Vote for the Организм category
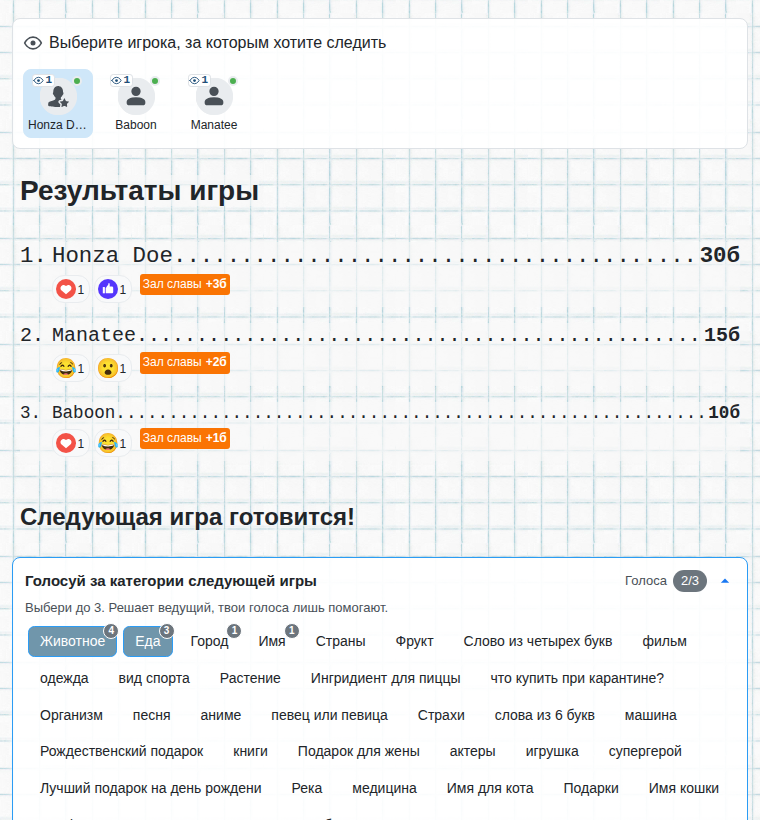 point(71,715)
